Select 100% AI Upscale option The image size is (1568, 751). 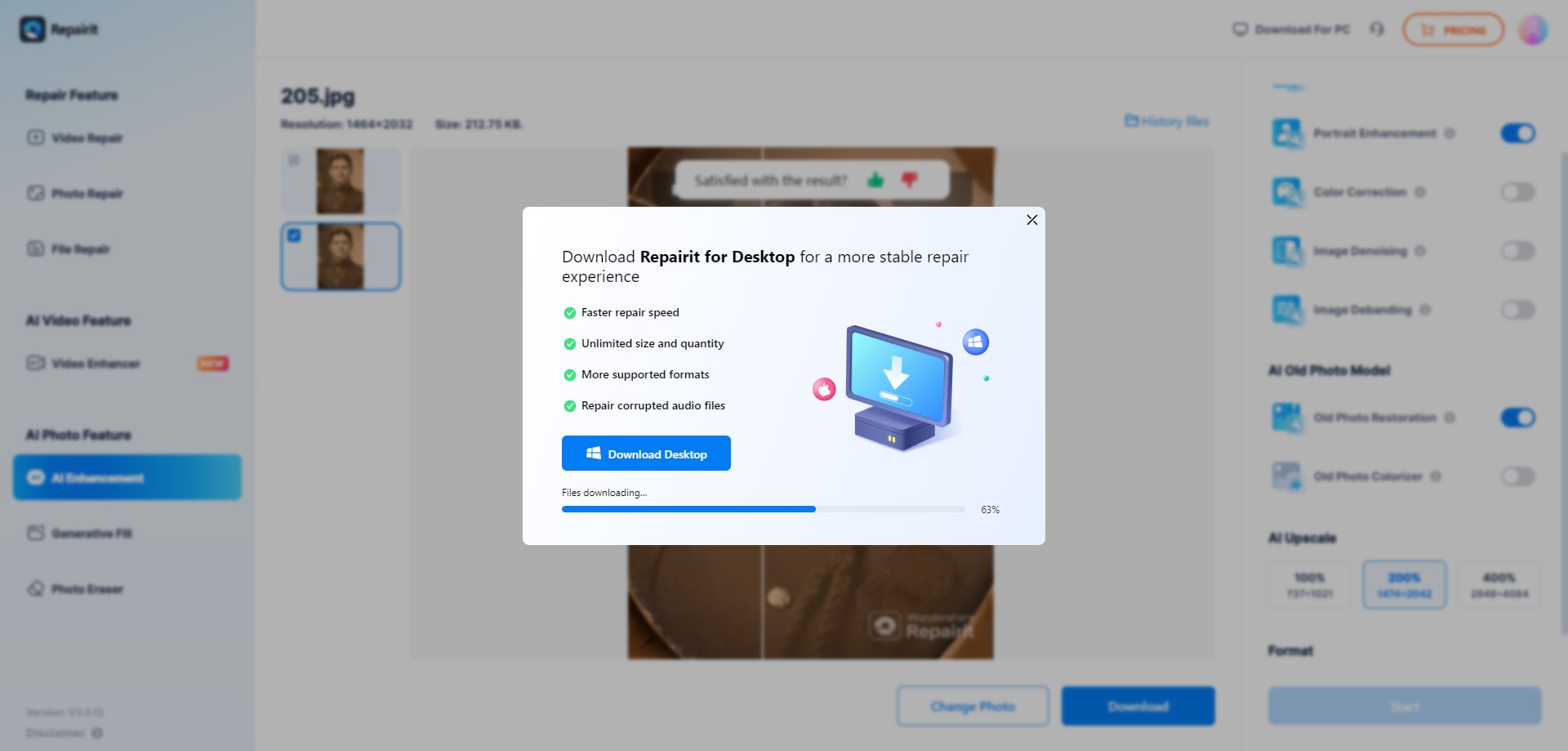1310,585
